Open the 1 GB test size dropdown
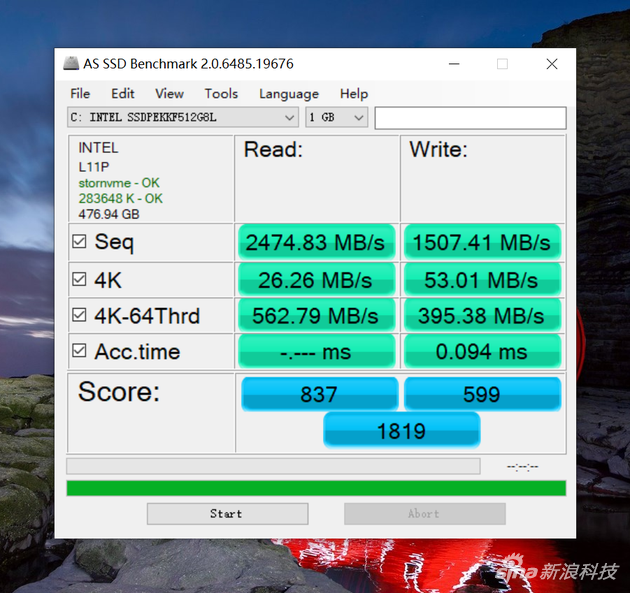Image resolution: width=630 pixels, height=593 pixels. [x=337, y=117]
